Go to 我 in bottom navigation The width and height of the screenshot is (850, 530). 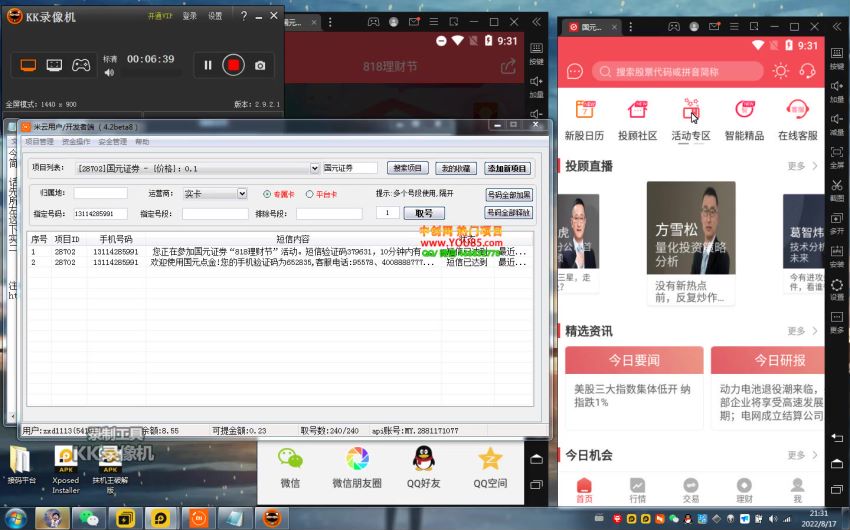[797, 490]
